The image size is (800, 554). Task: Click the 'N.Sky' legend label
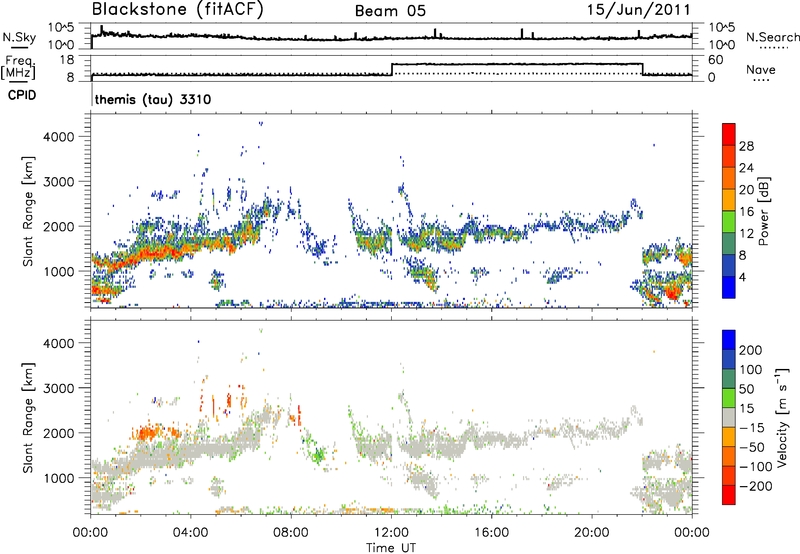click(19, 37)
